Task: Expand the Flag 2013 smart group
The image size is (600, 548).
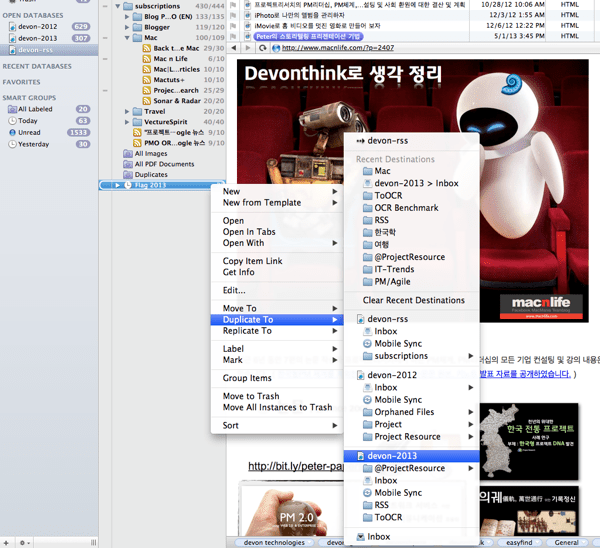Action: 117,185
